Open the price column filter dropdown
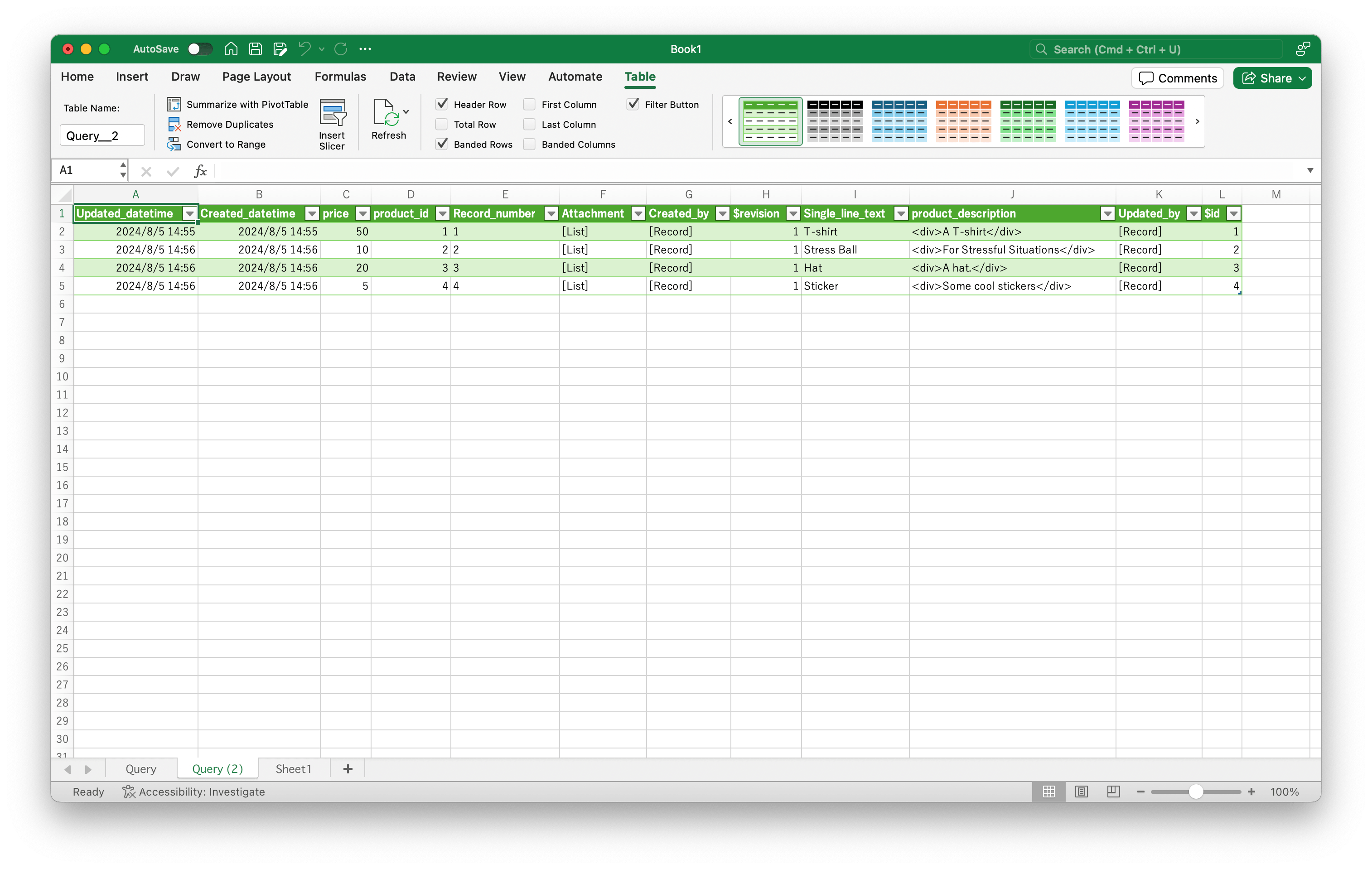The height and width of the screenshot is (869, 1372). pyautogui.click(x=362, y=214)
